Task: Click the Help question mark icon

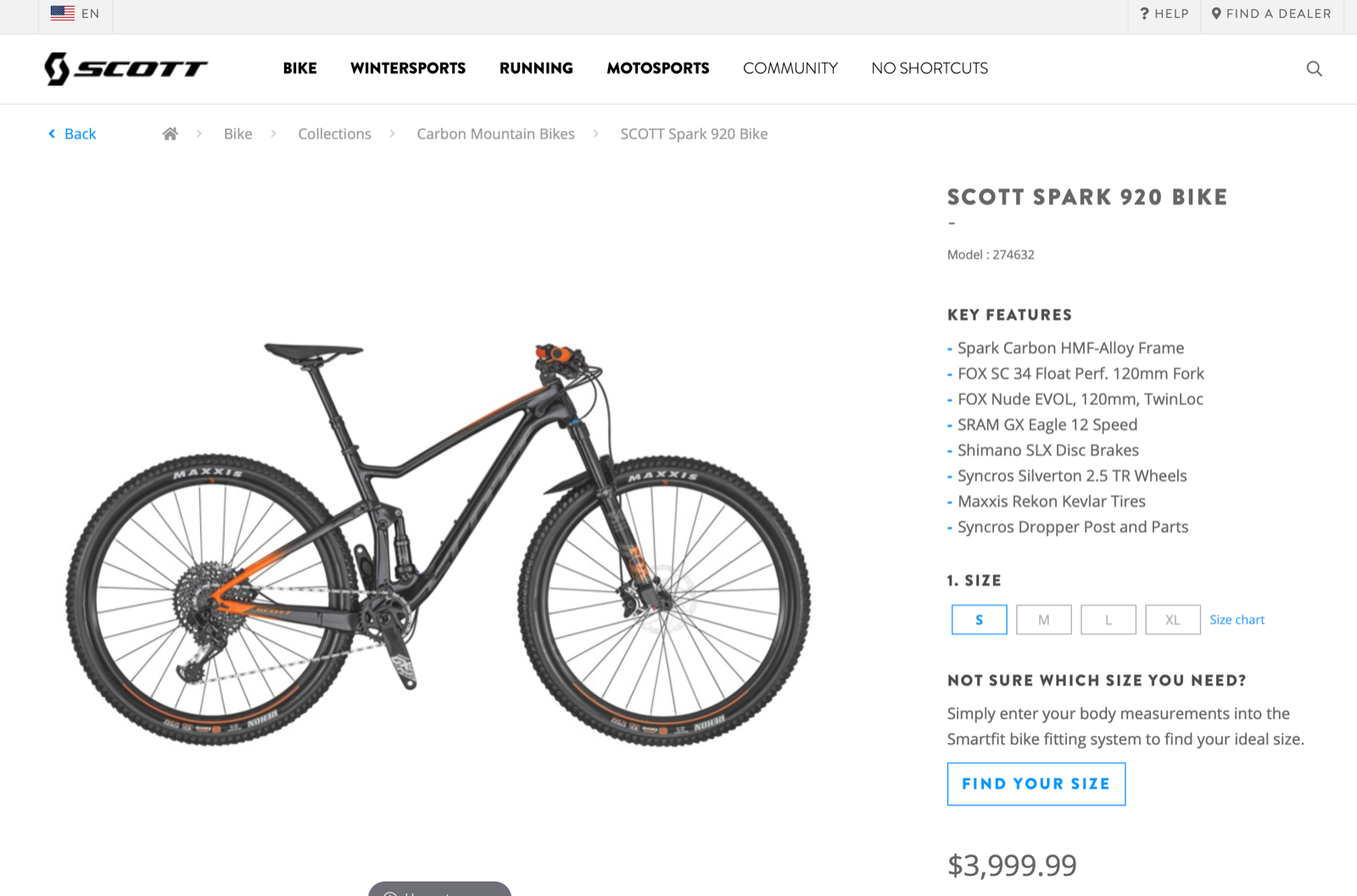Action: pyautogui.click(x=1144, y=14)
